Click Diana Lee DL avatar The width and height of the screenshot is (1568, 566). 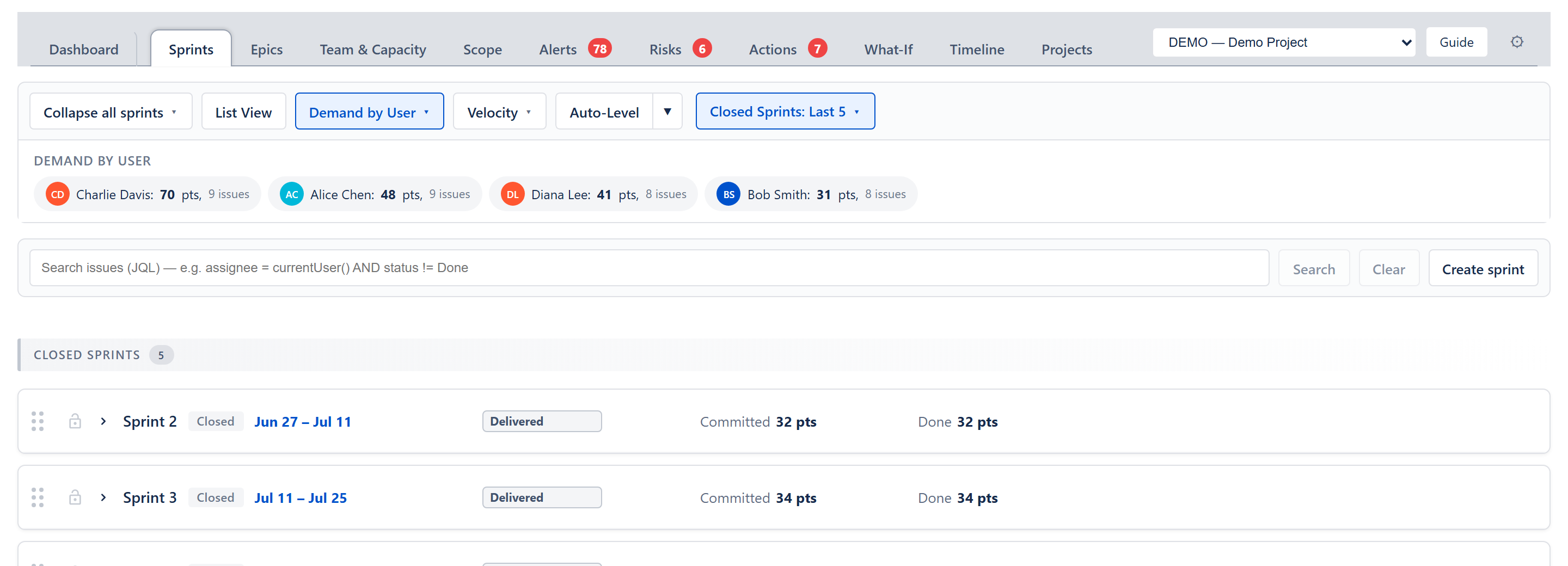(x=512, y=194)
